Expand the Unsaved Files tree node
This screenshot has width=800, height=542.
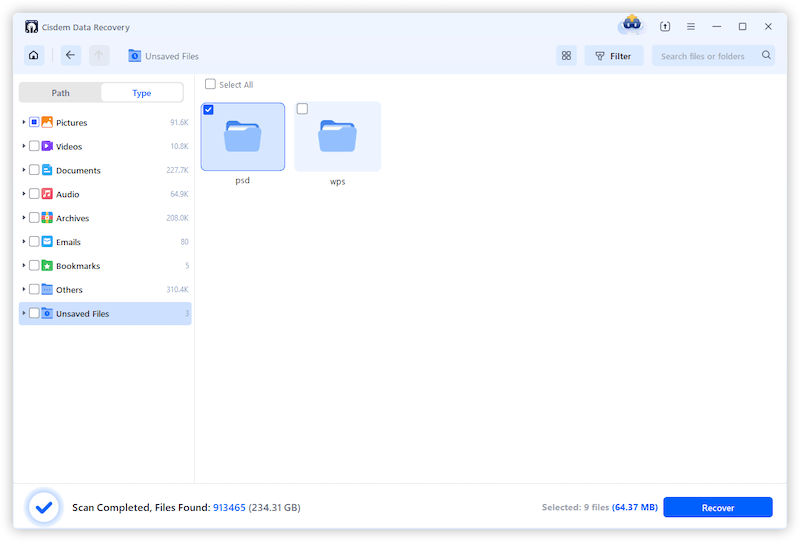(x=23, y=313)
